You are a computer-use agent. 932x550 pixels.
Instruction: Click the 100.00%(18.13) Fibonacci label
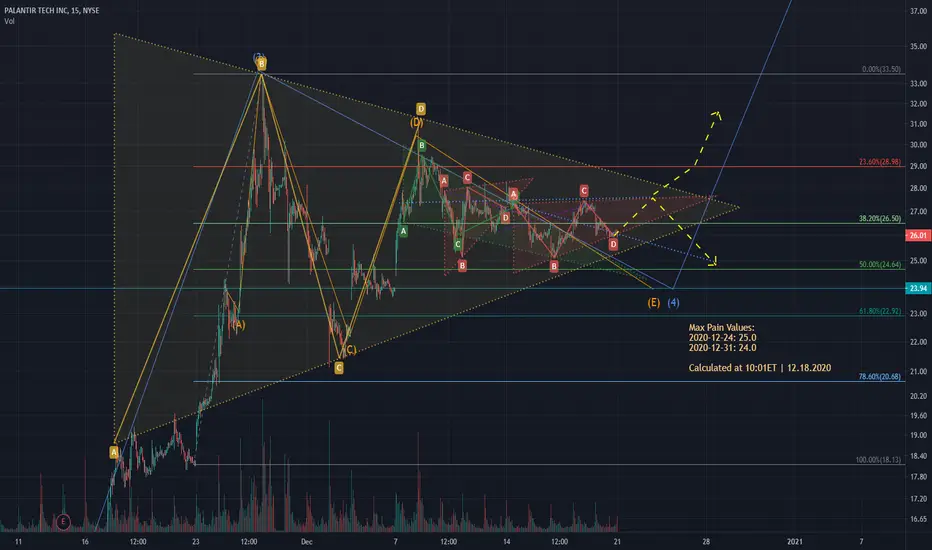[878, 460]
